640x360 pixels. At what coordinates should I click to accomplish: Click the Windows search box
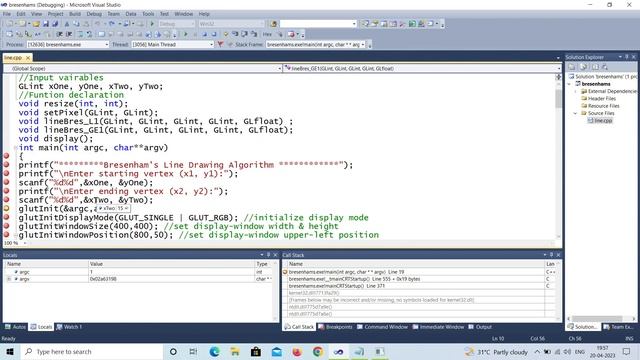pos(92,351)
